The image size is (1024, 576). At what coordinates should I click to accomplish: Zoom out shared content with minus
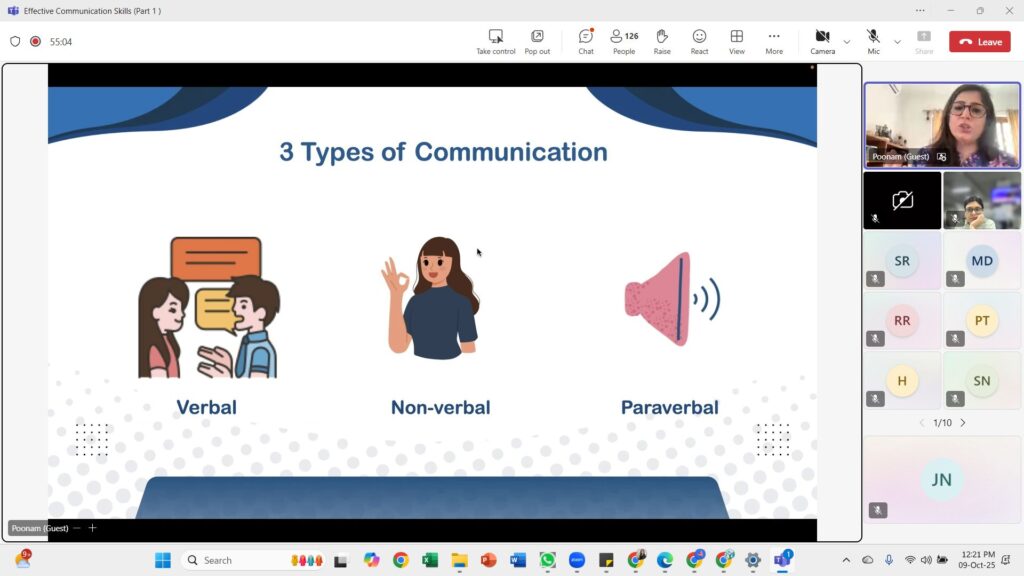[77, 528]
